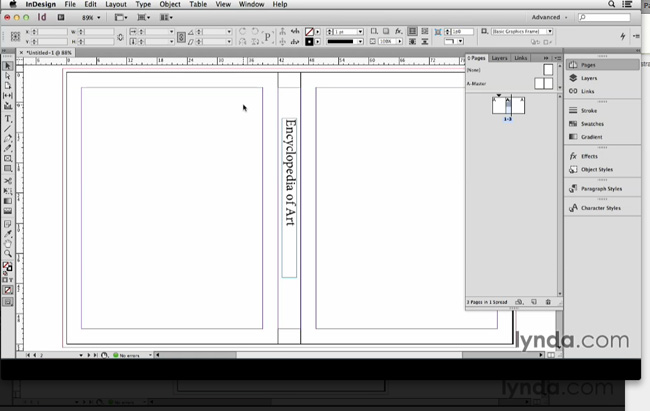Image resolution: width=650 pixels, height=411 pixels.
Task: Click the spread 1-3 thumbnail in Pages panel
Action: (x=508, y=106)
